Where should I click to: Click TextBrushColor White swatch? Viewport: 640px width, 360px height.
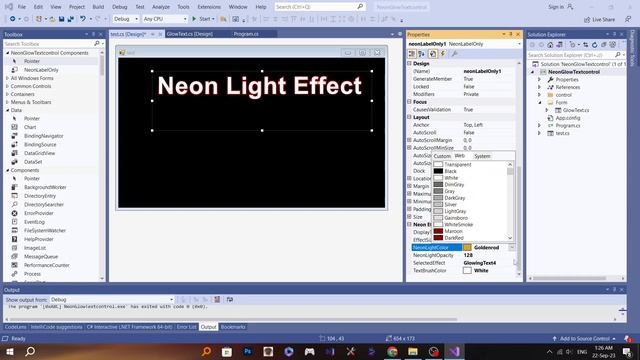tap(467, 270)
